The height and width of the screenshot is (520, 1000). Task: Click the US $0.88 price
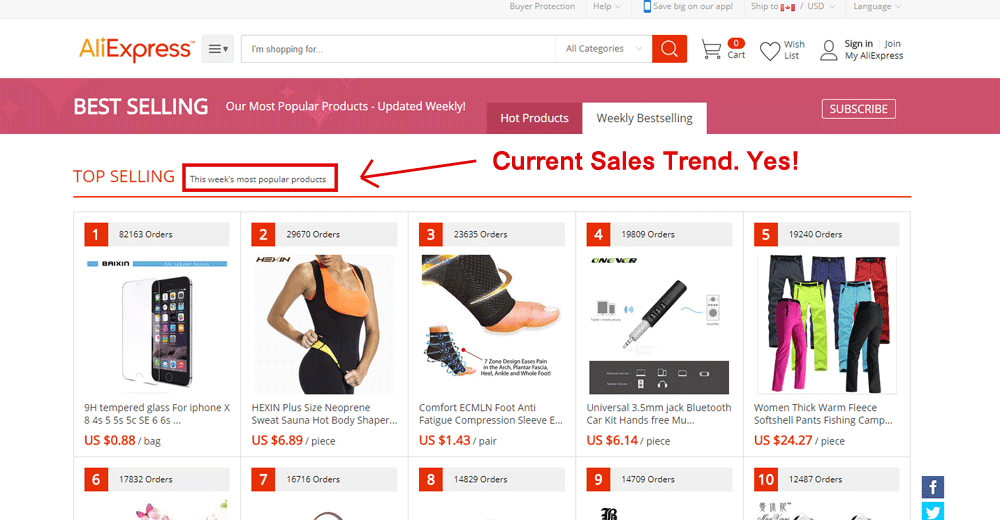click(110, 440)
